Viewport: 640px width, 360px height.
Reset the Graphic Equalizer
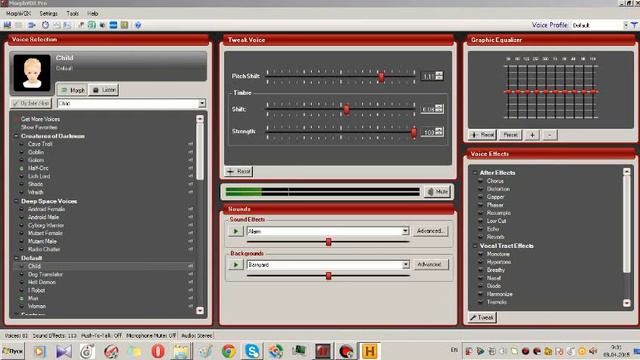pos(482,135)
